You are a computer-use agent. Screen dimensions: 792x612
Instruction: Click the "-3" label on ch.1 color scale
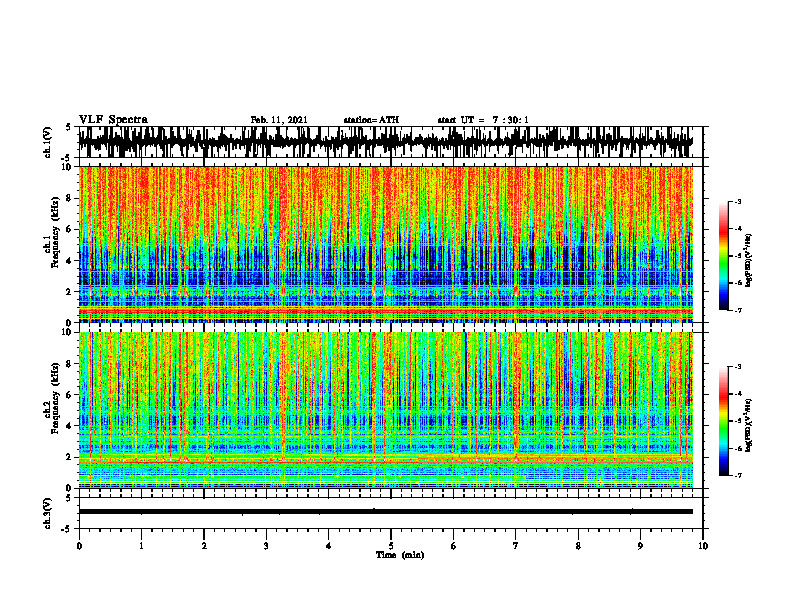point(738,202)
